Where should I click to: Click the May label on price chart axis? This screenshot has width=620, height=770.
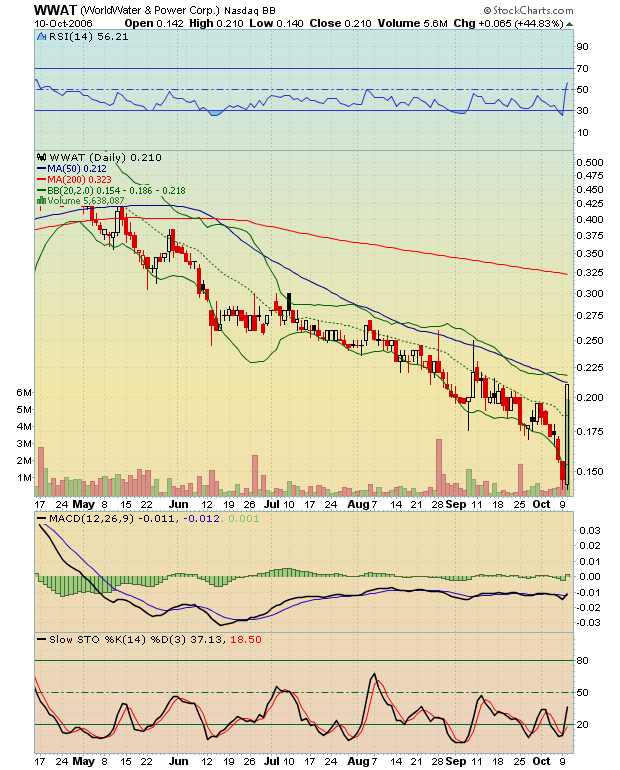[83, 504]
